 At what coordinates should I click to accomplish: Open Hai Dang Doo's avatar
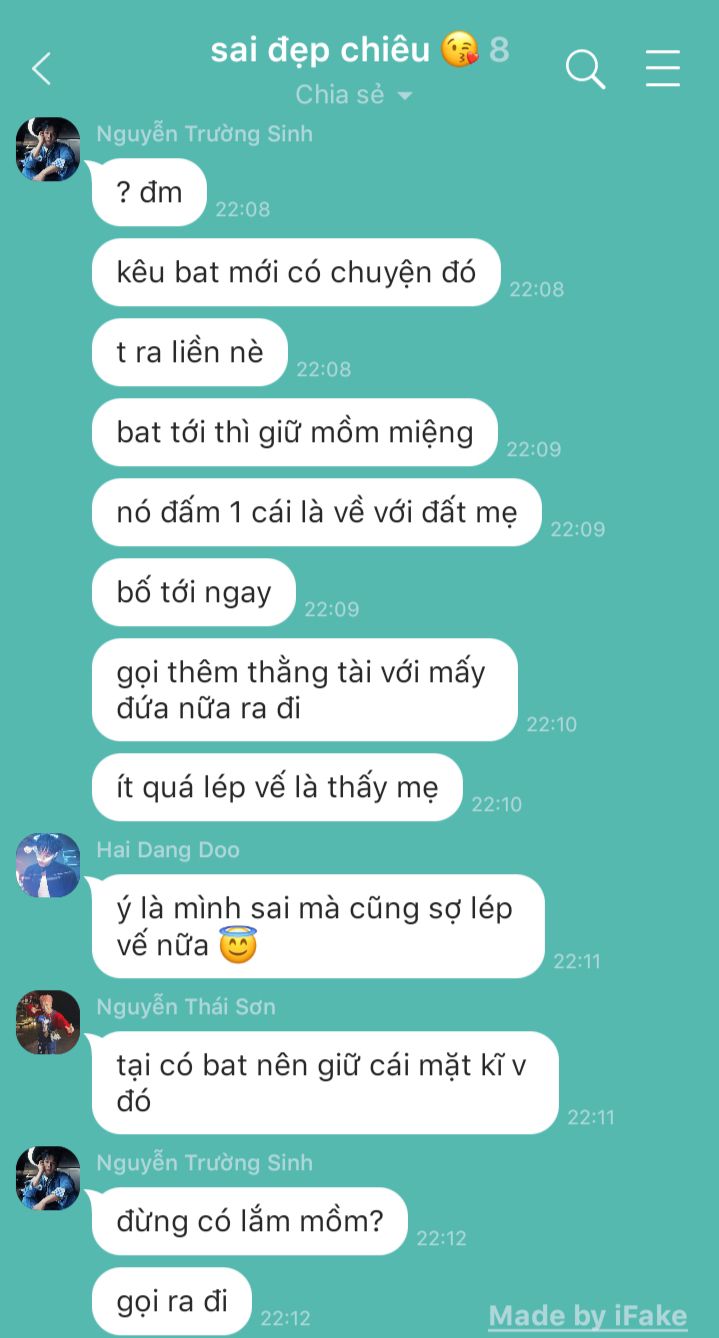point(48,865)
